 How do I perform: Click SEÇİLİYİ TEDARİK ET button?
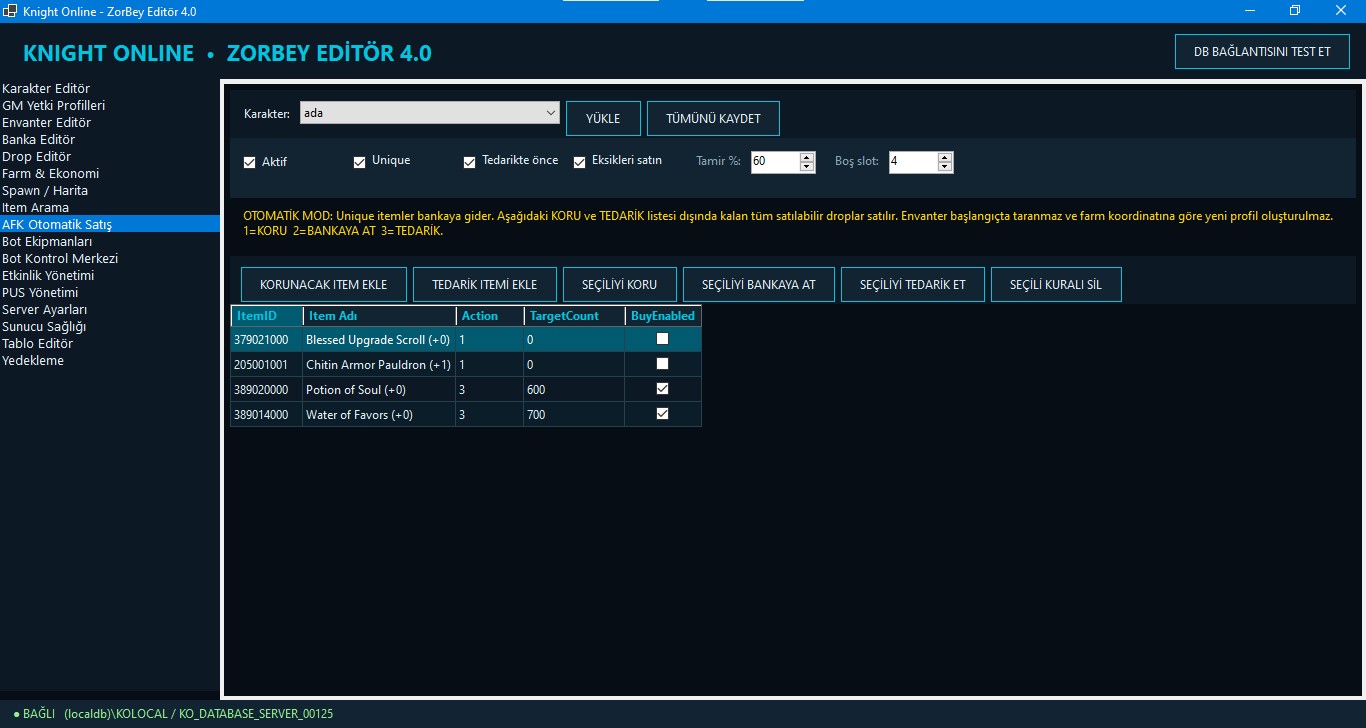(913, 284)
